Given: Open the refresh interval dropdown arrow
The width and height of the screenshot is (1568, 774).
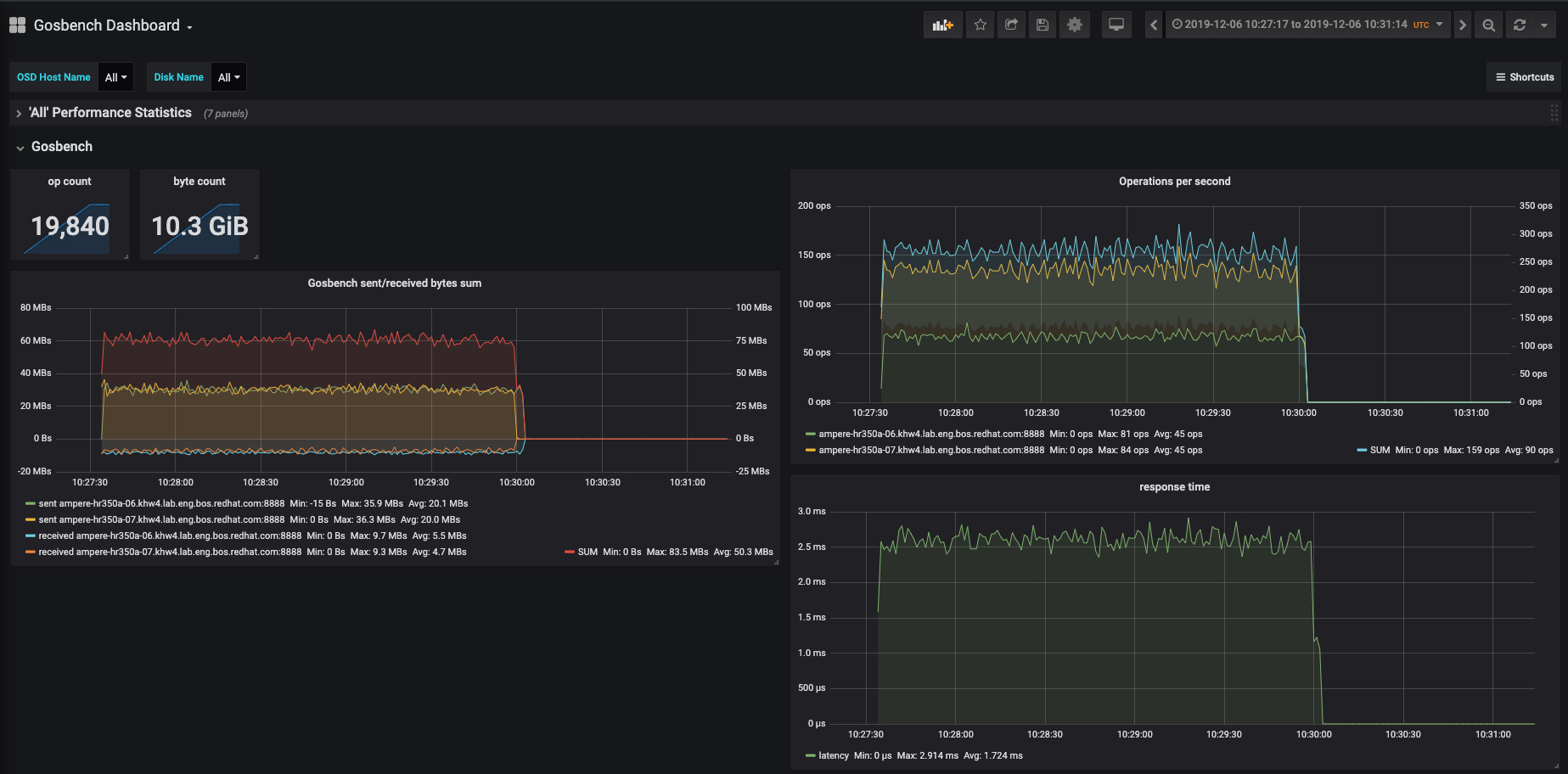Looking at the screenshot, I should [x=1544, y=25].
